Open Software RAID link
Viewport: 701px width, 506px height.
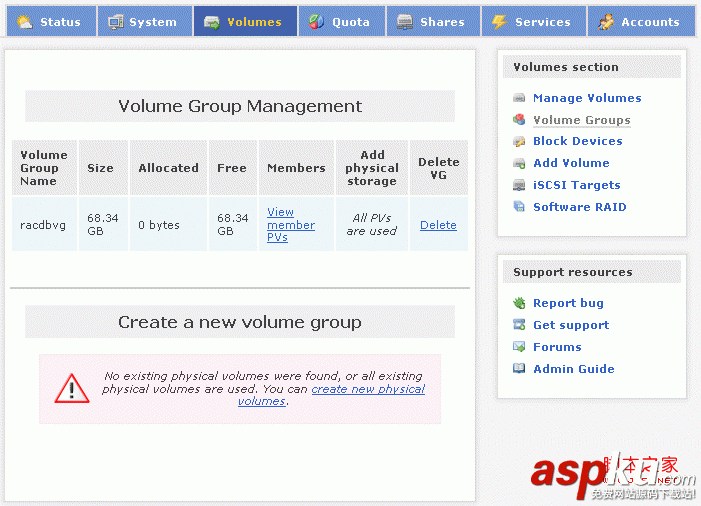pos(580,207)
